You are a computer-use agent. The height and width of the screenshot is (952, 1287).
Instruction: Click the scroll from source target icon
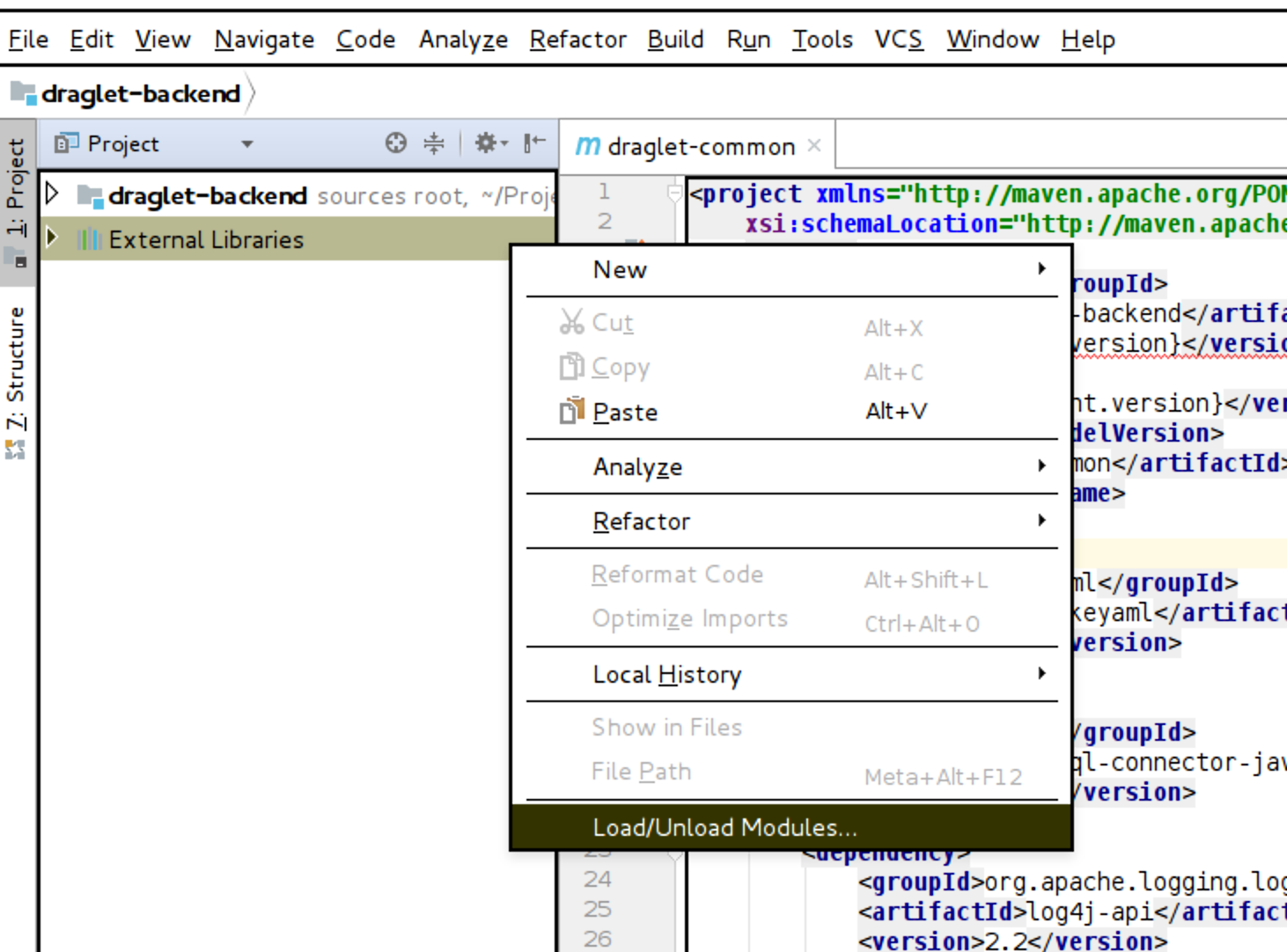(x=396, y=143)
